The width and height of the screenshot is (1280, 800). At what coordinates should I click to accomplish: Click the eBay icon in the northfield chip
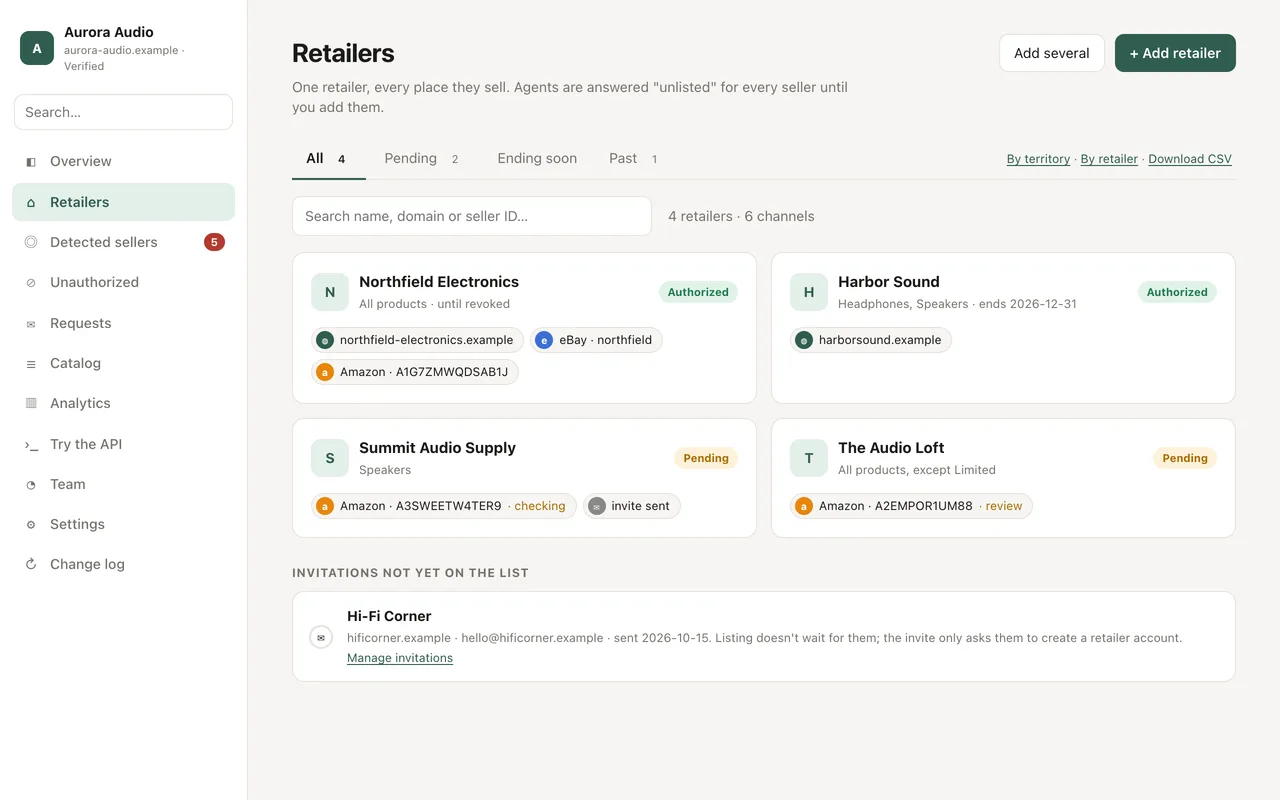point(544,340)
